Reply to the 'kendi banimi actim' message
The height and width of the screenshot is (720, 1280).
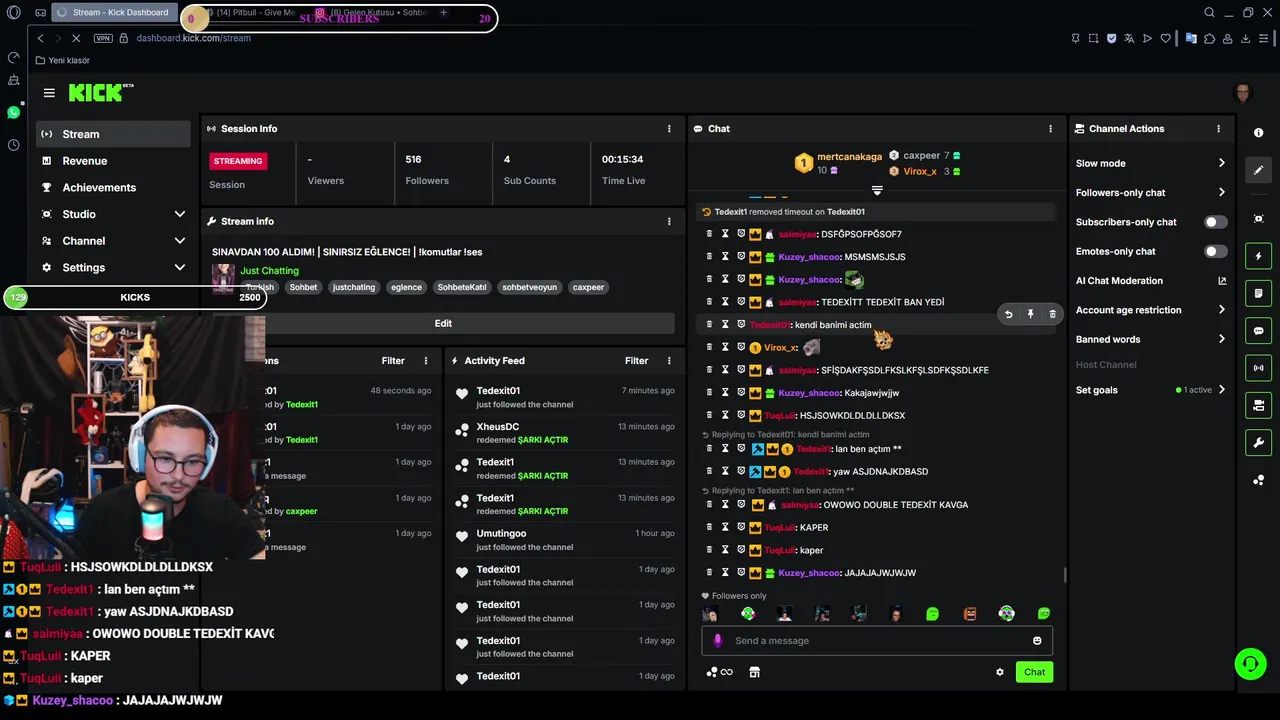click(1008, 314)
